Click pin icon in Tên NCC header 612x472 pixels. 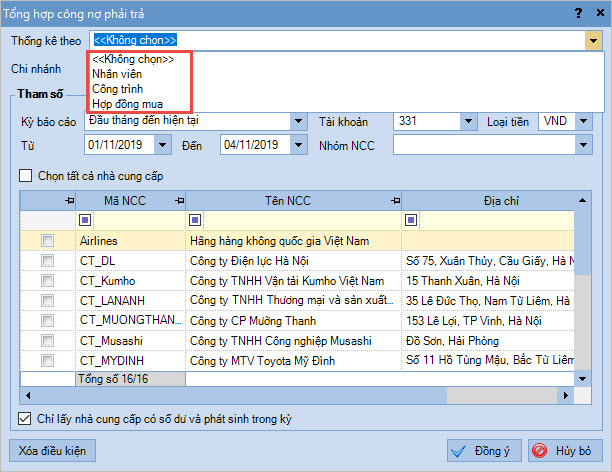click(395, 202)
